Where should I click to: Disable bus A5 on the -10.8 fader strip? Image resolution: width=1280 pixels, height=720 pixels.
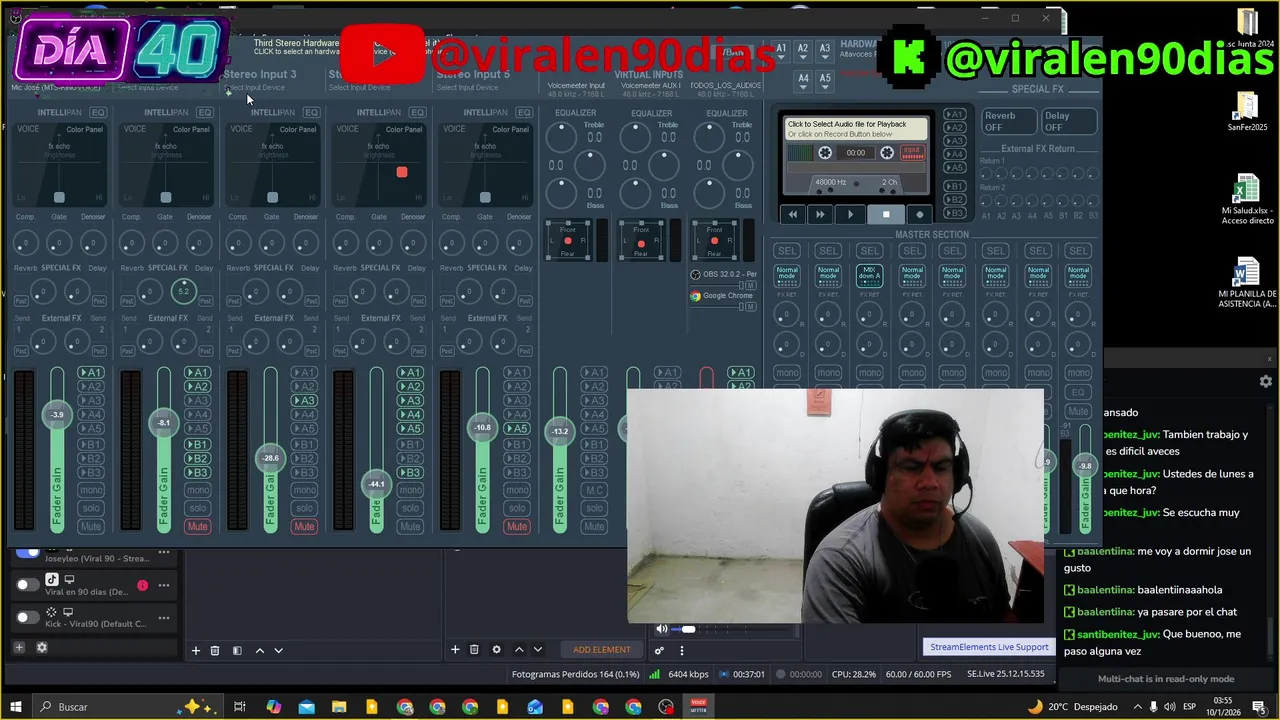coord(517,429)
